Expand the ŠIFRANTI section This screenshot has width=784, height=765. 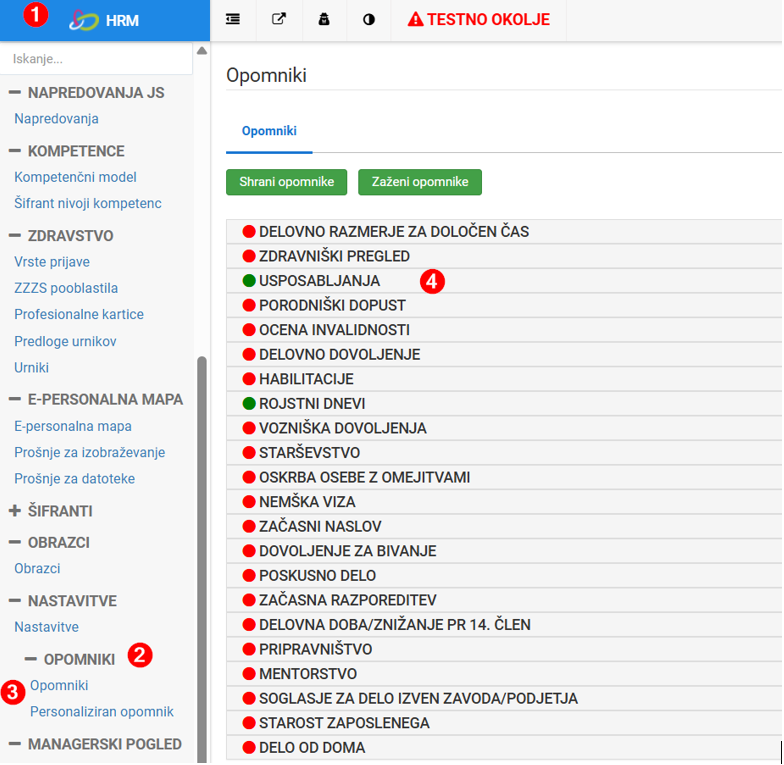pos(15,510)
